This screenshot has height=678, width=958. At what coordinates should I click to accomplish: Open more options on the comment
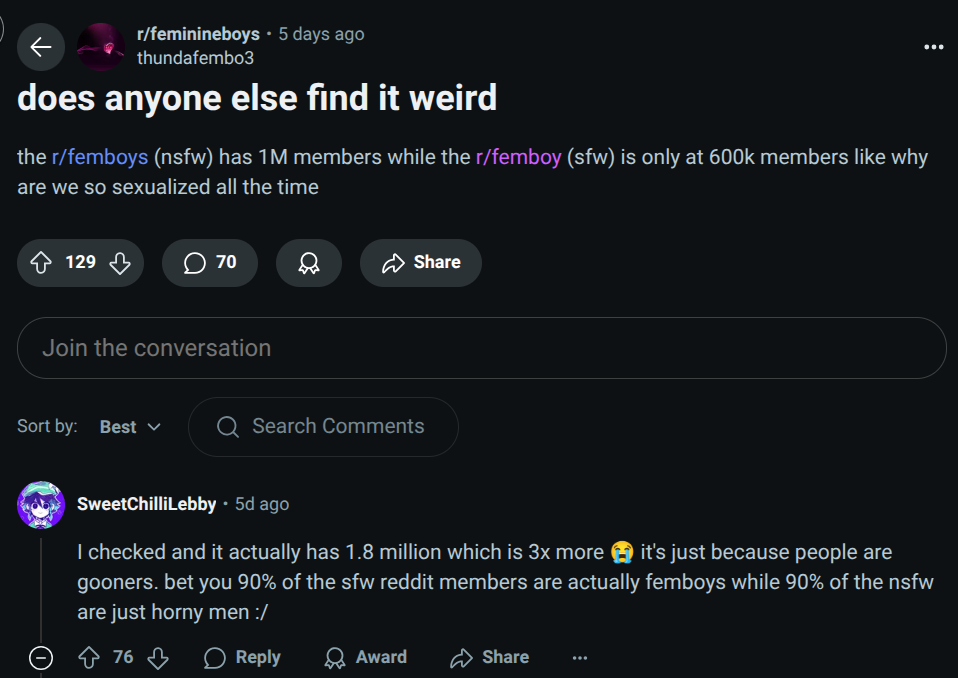580,657
